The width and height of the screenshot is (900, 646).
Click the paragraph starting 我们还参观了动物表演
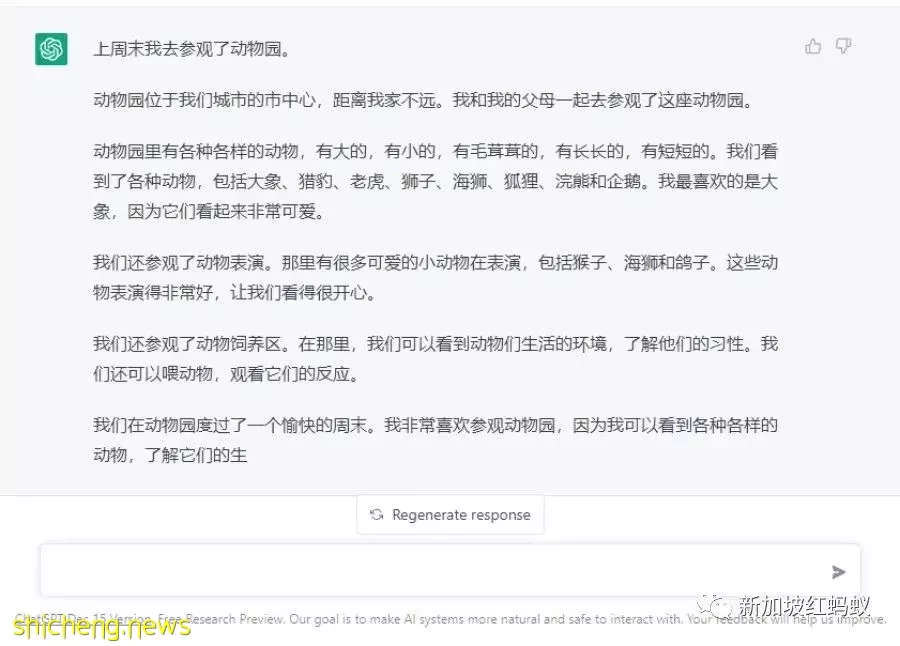click(x=436, y=278)
